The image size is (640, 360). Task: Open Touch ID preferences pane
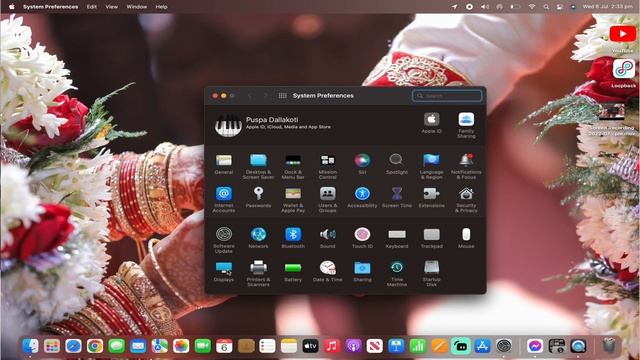pyautogui.click(x=362, y=238)
